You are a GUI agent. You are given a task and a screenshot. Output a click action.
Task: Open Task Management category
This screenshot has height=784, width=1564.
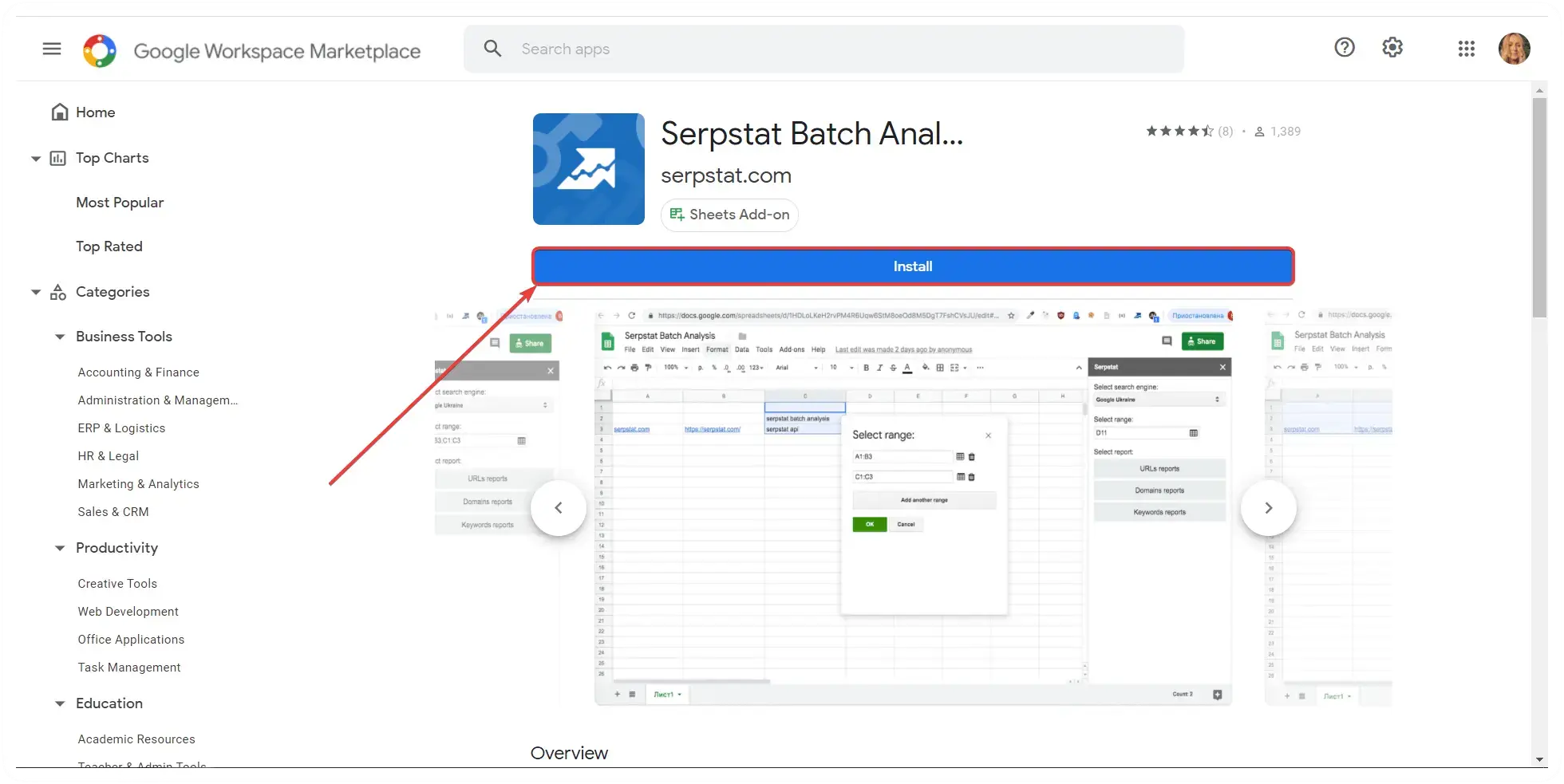click(129, 668)
